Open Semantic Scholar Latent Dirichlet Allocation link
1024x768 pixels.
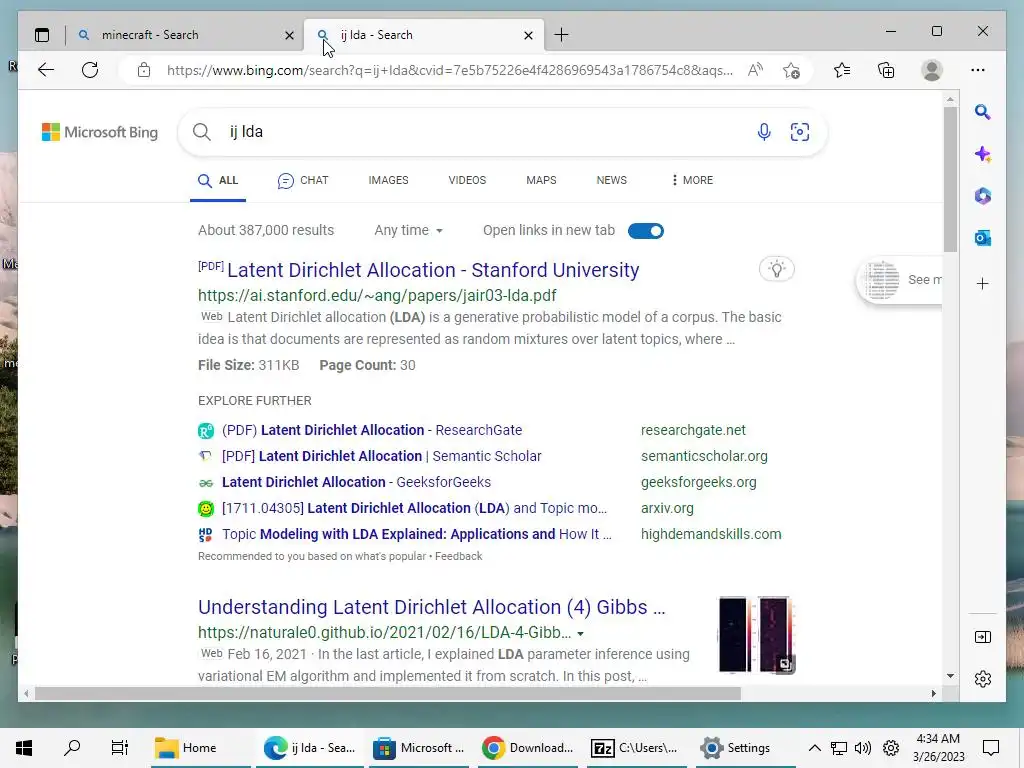(x=381, y=456)
